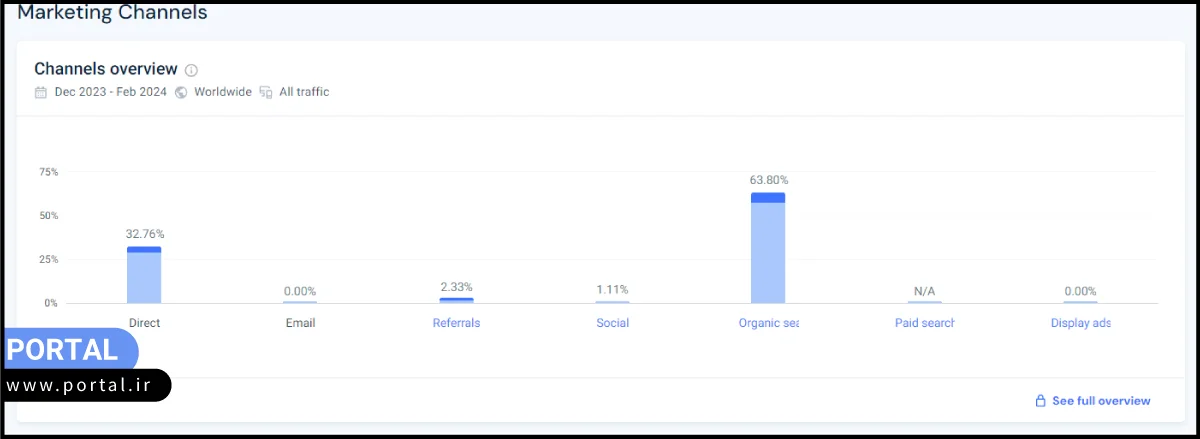1200x439 pixels.
Task: Open the Organic search channel link
Action: pyautogui.click(x=768, y=323)
